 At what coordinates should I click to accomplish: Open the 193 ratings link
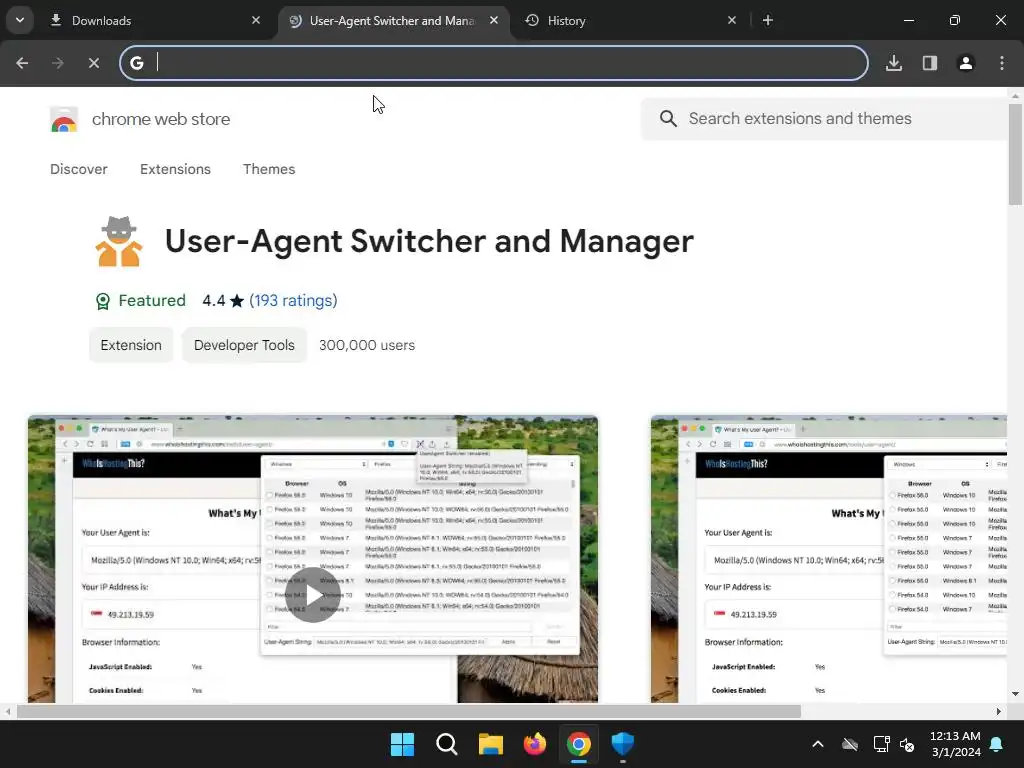point(293,300)
